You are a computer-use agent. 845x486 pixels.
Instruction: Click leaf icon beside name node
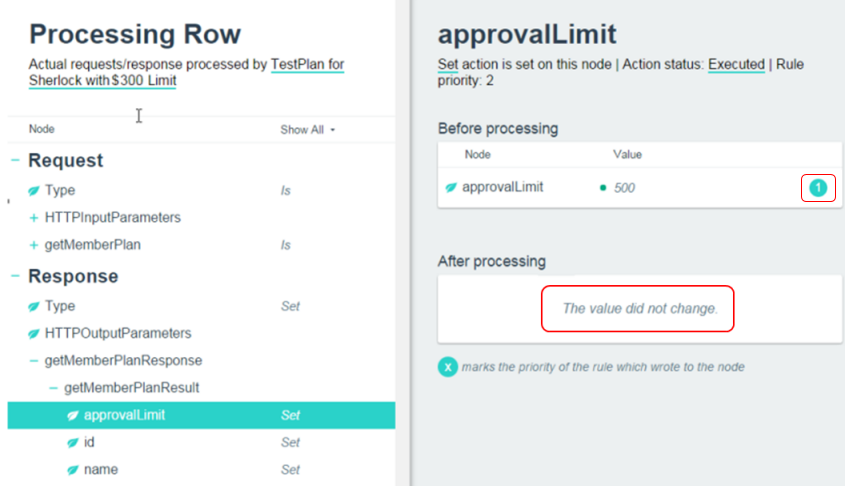pyautogui.click(x=73, y=469)
